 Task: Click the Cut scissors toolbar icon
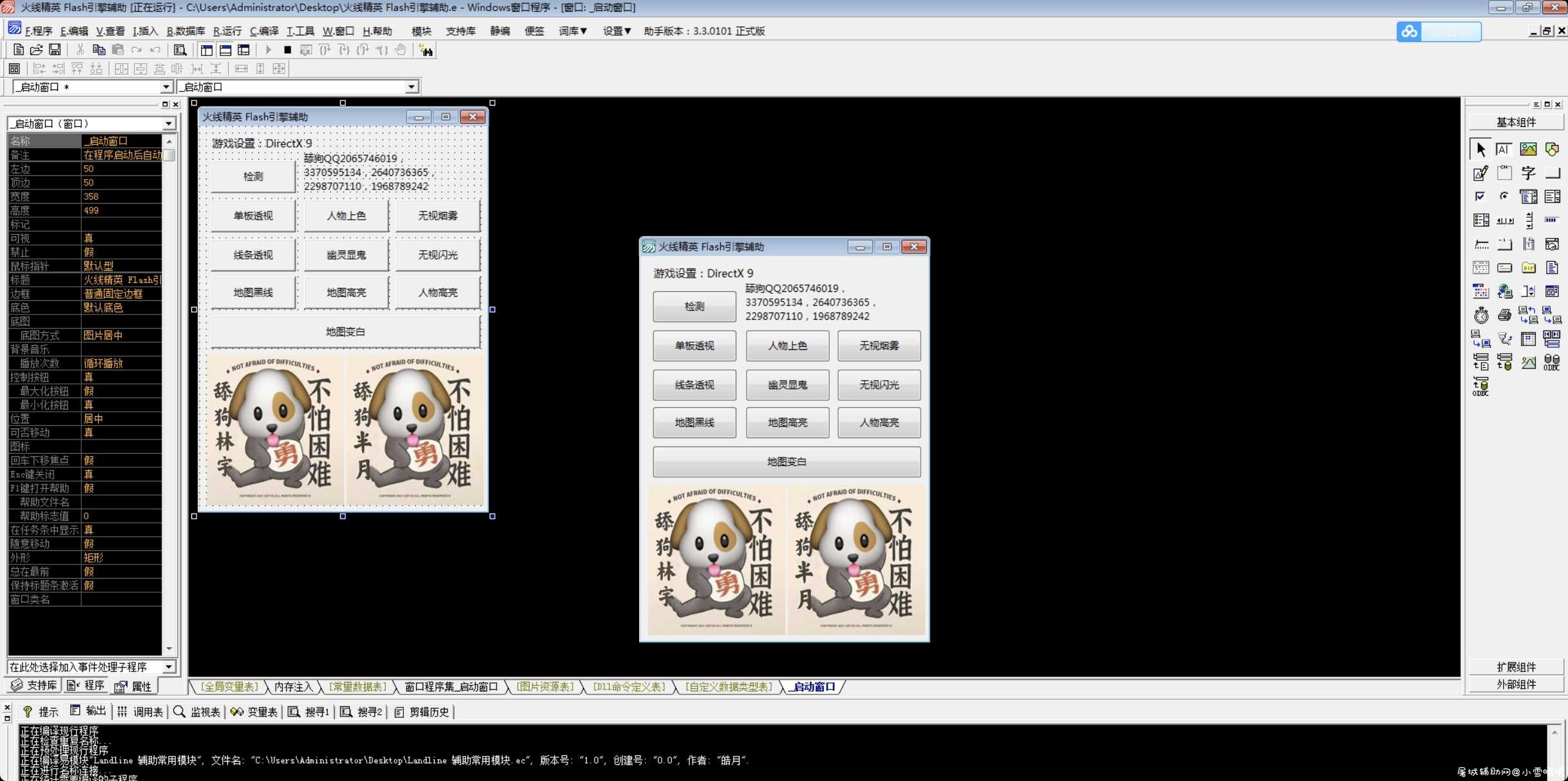[80, 50]
